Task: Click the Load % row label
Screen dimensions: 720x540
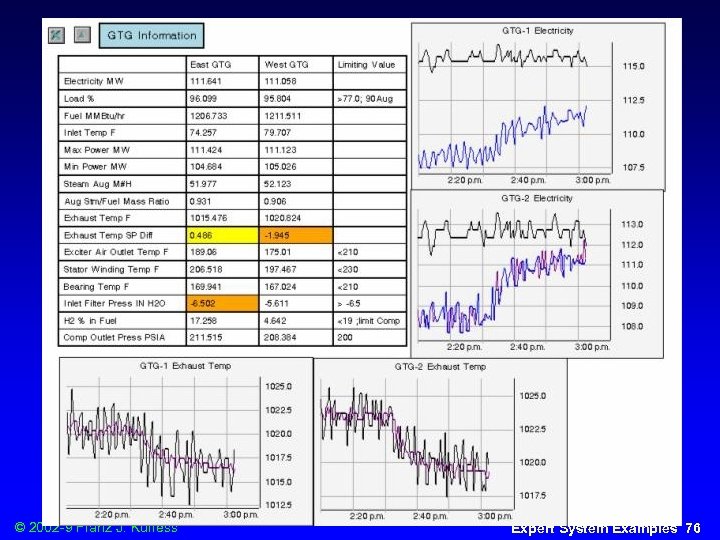Action: click(79, 99)
